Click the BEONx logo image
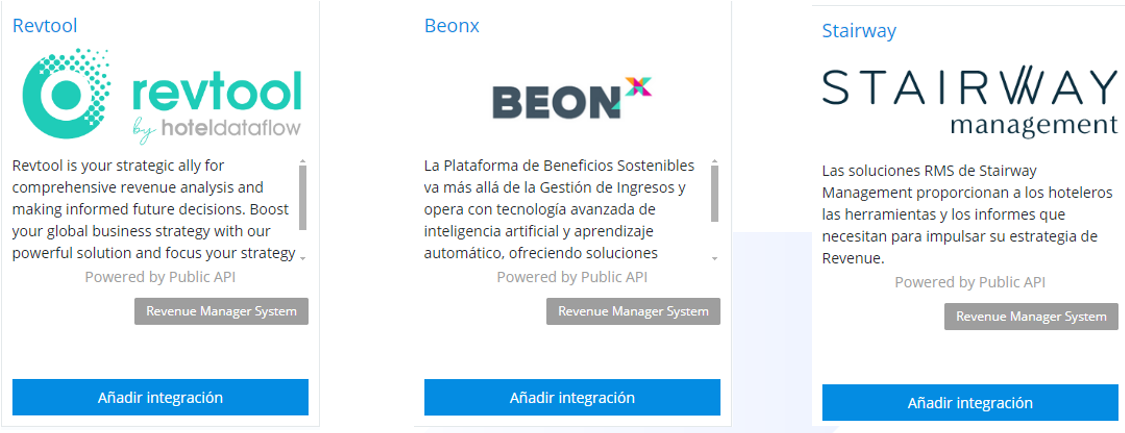The width and height of the screenshot is (1125, 433). pyautogui.click(x=571, y=99)
